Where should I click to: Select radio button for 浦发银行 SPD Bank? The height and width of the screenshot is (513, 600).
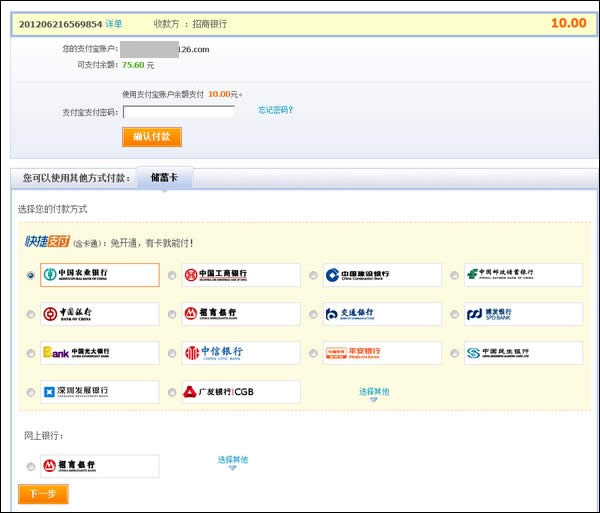coord(455,314)
